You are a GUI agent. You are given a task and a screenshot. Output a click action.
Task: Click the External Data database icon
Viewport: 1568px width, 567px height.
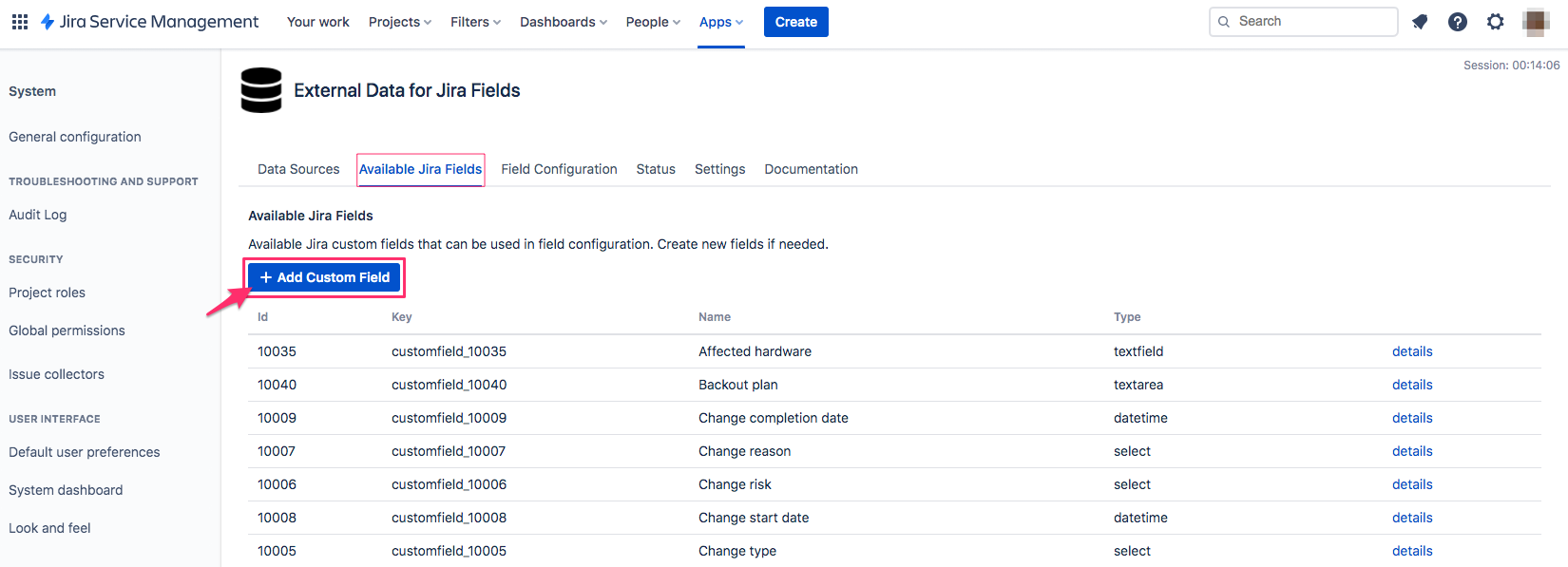261,90
